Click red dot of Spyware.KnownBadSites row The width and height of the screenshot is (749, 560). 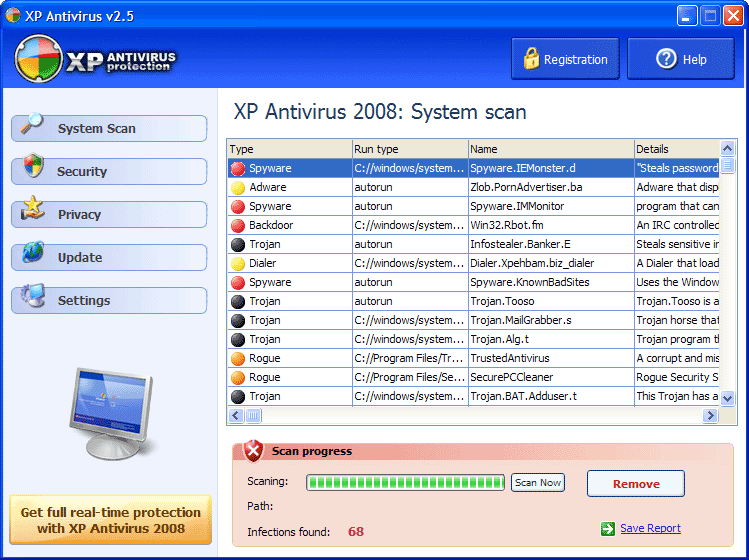pos(238,283)
